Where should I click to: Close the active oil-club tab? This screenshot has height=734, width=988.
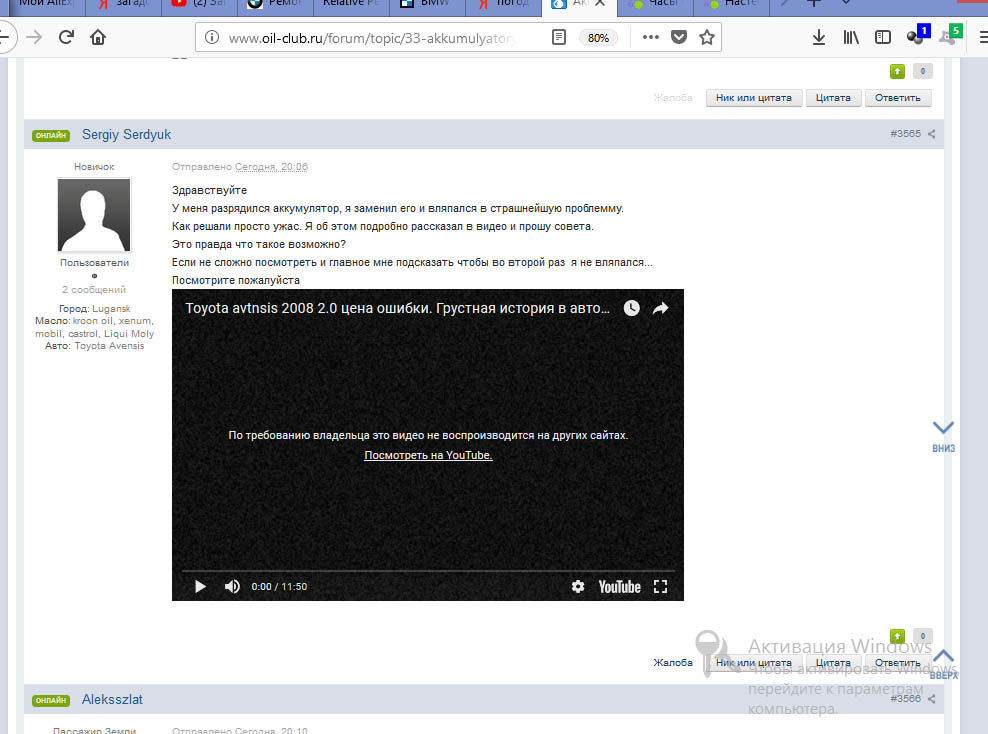pyautogui.click(x=600, y=3)
